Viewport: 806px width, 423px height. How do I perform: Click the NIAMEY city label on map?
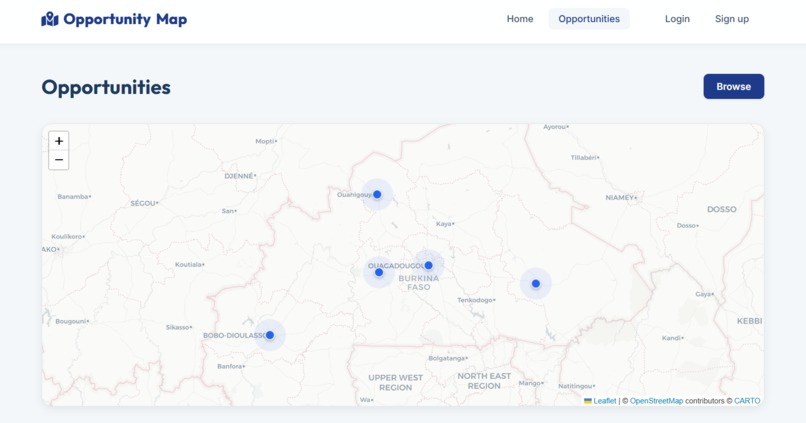[621, 197]
